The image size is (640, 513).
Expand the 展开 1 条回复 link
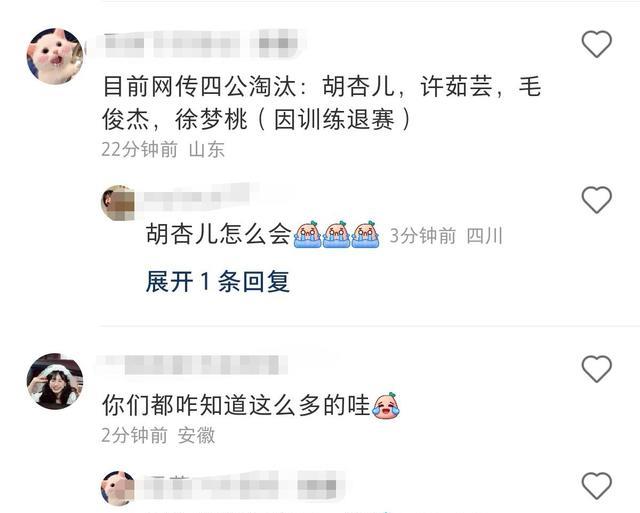pos(218,282)
